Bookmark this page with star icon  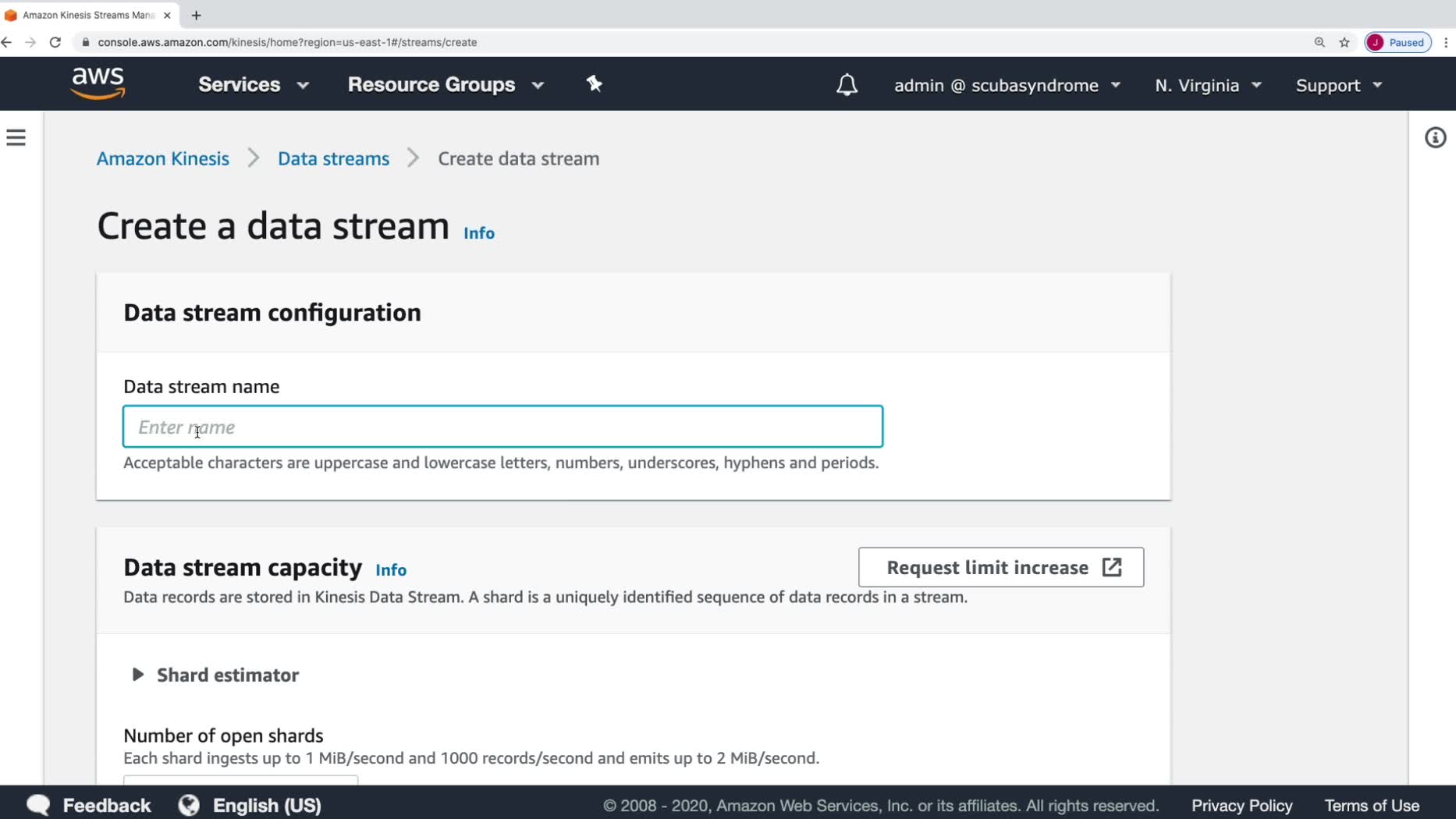(x=1344, y=42)
